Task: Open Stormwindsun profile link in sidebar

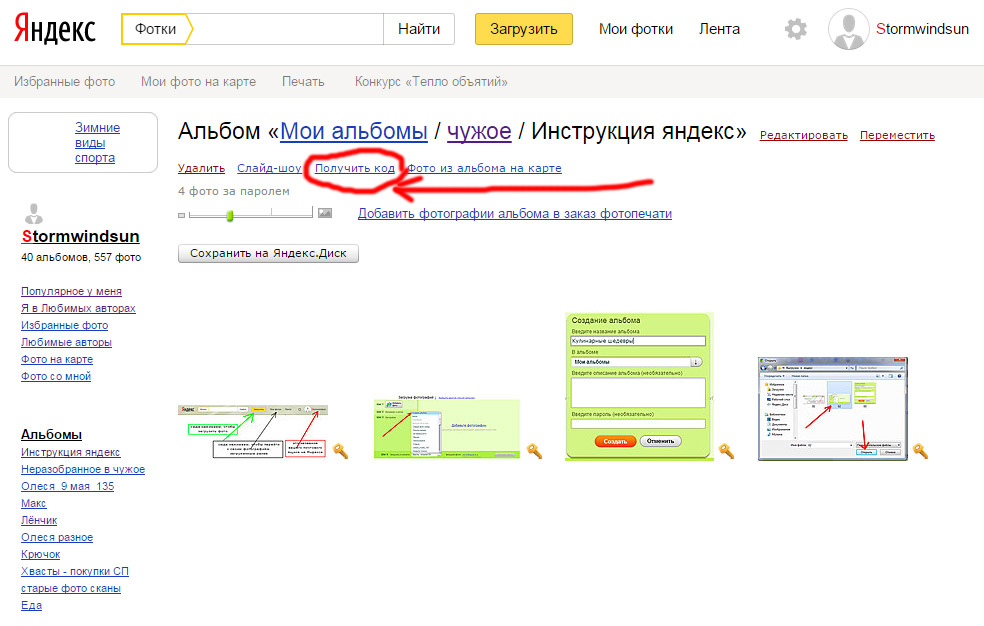Action: point(80,236)
